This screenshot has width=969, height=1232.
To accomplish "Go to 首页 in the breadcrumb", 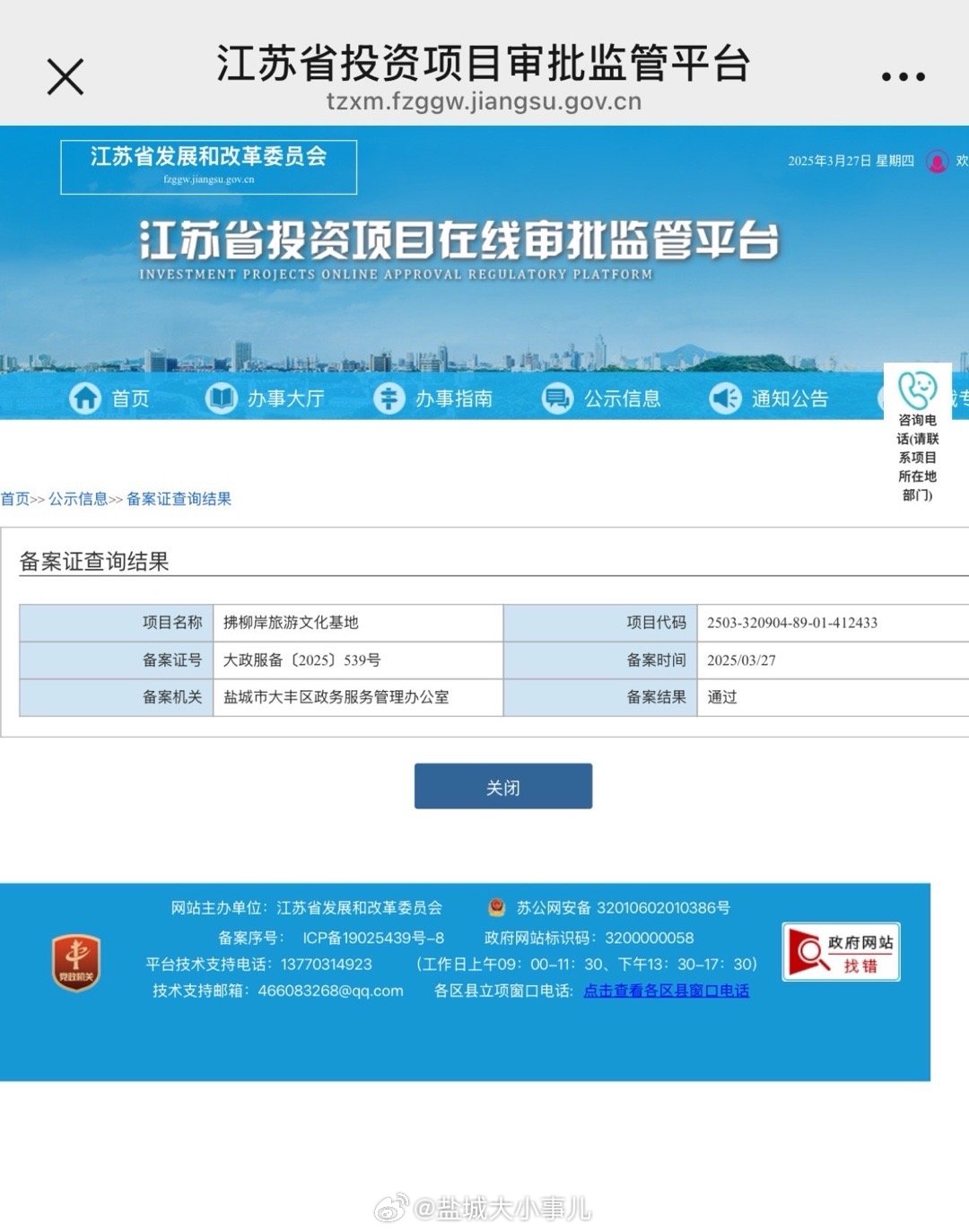I will tap(15, 499).
